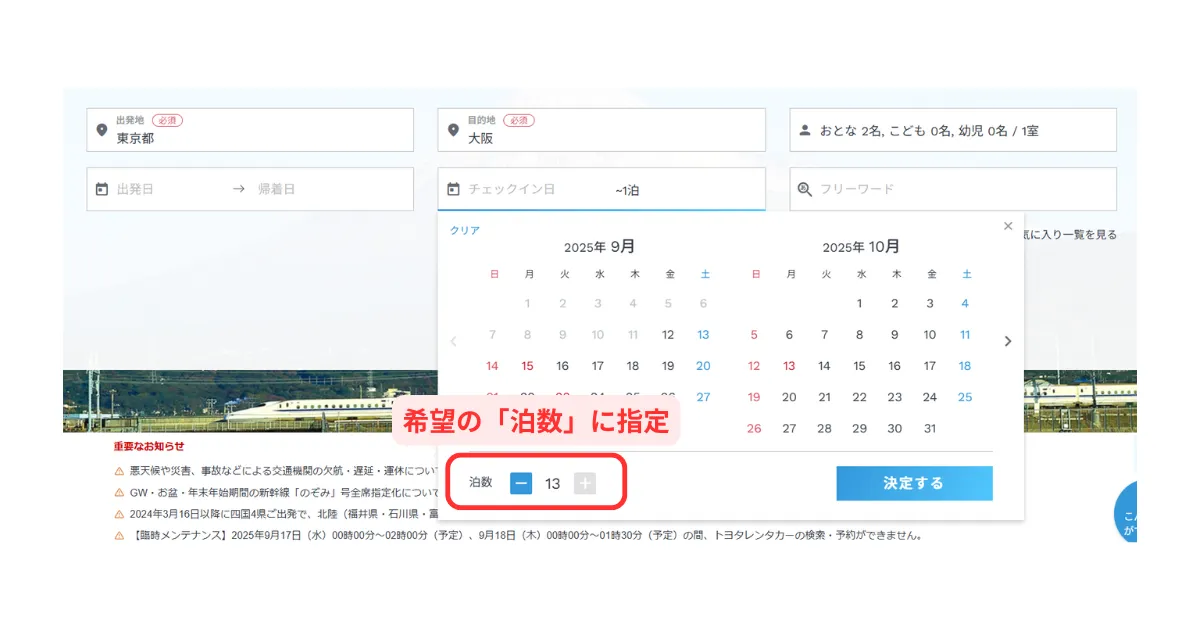The height and width of the screenshot is (630, 1200).
Task: Click the passenger person icon
Action: 805,130
